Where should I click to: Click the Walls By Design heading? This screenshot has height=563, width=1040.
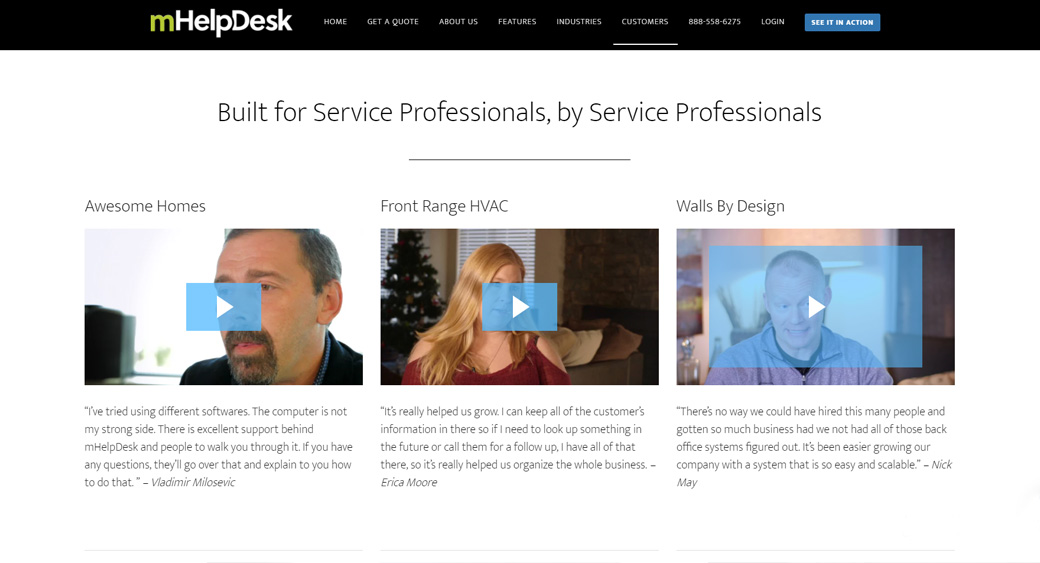coord(730,206)
